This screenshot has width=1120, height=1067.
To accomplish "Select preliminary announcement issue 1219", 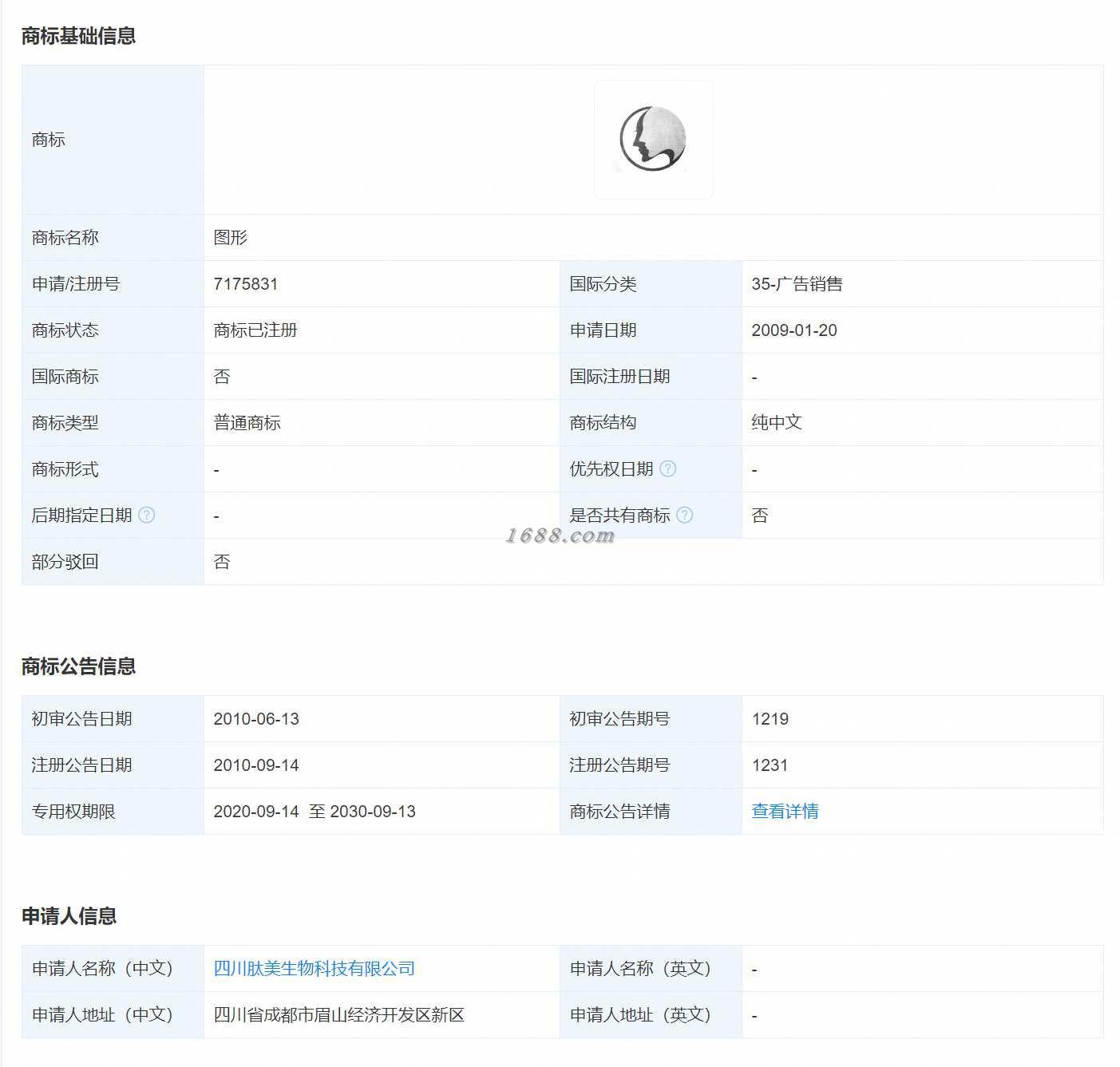I will pyautogui.click(x=770, y=719).
